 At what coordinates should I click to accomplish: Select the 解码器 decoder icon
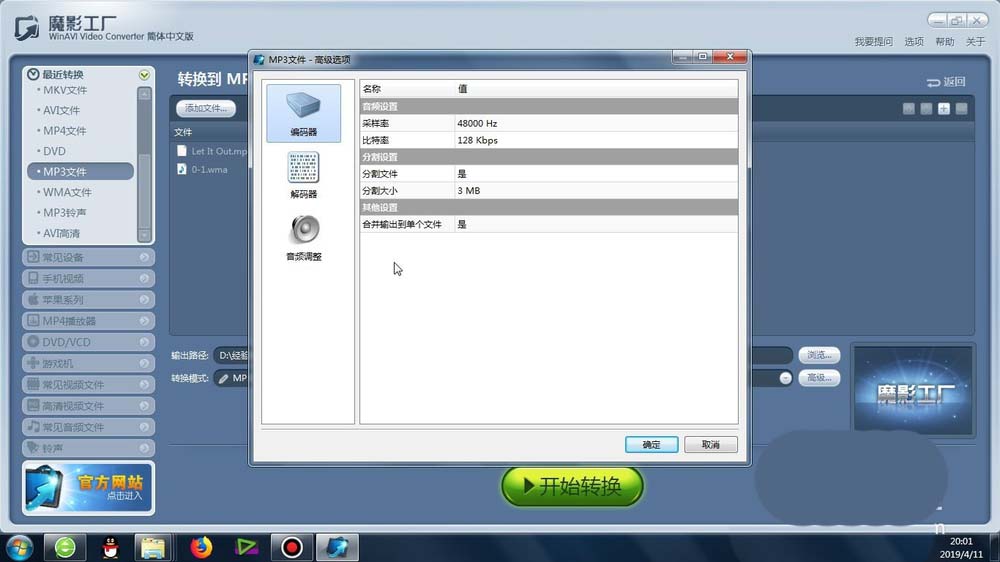304,175
